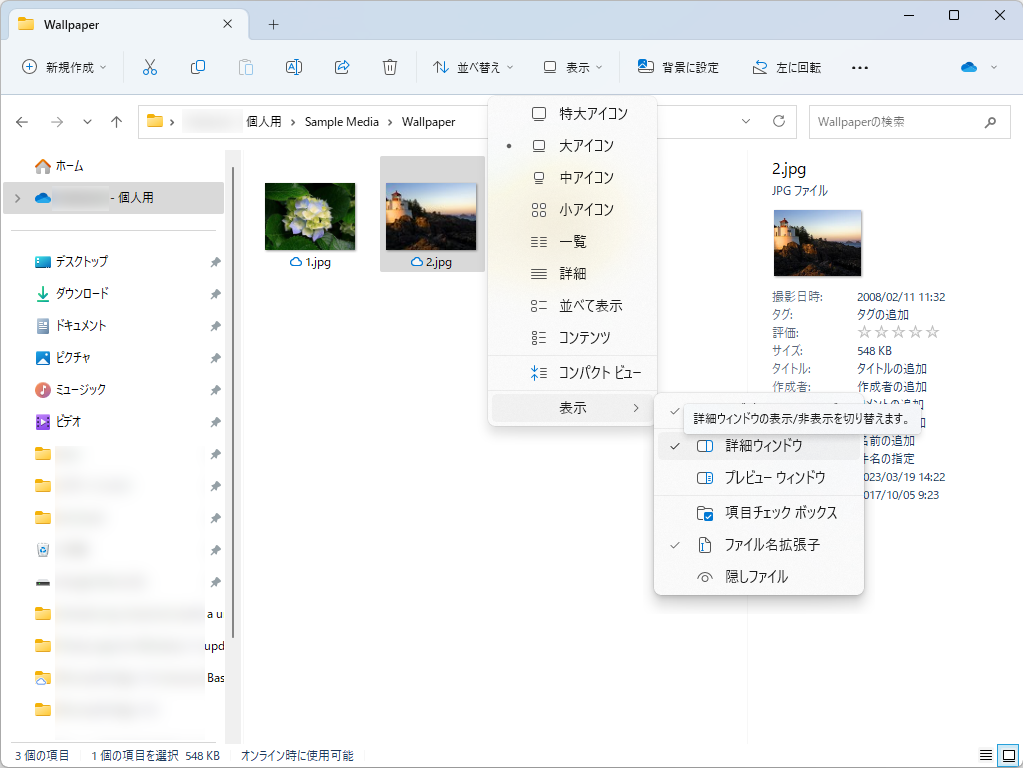Copy 2.jpg using the Copy icon
The width and height of the screenshot is (1023, 768).
pyautogui.click(x=197, y=67)
